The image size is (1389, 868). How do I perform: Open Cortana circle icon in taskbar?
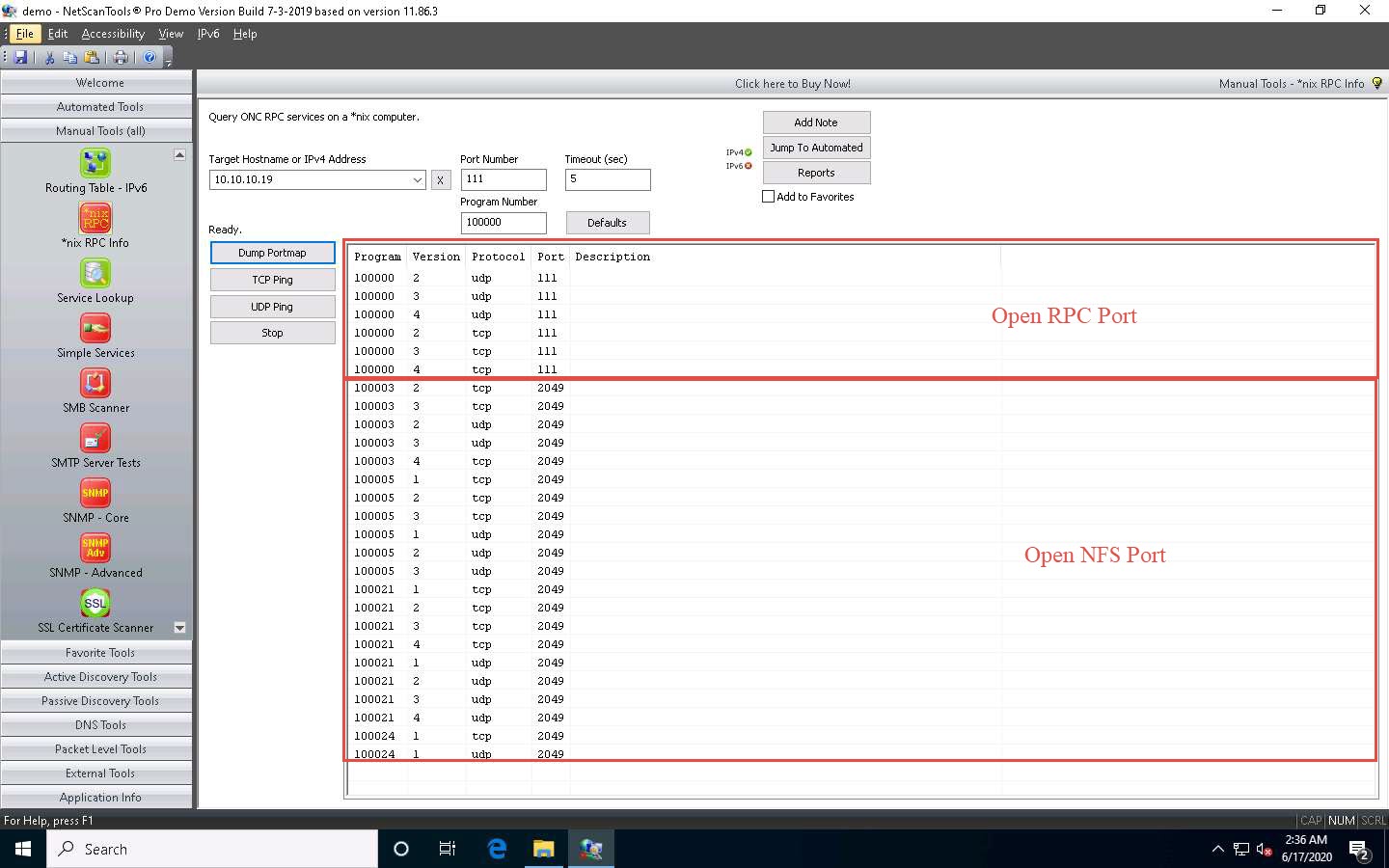tap(401, 849)
